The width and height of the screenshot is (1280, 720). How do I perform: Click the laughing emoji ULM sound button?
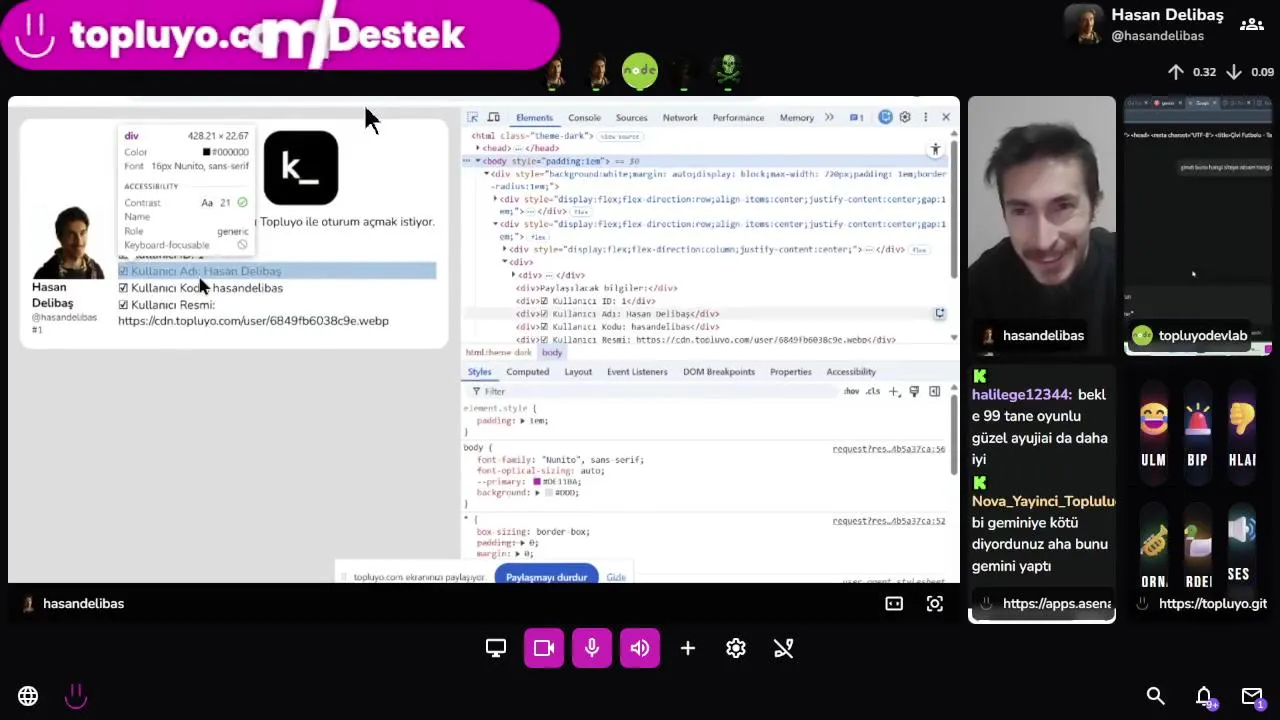[x=1153, y=432]
